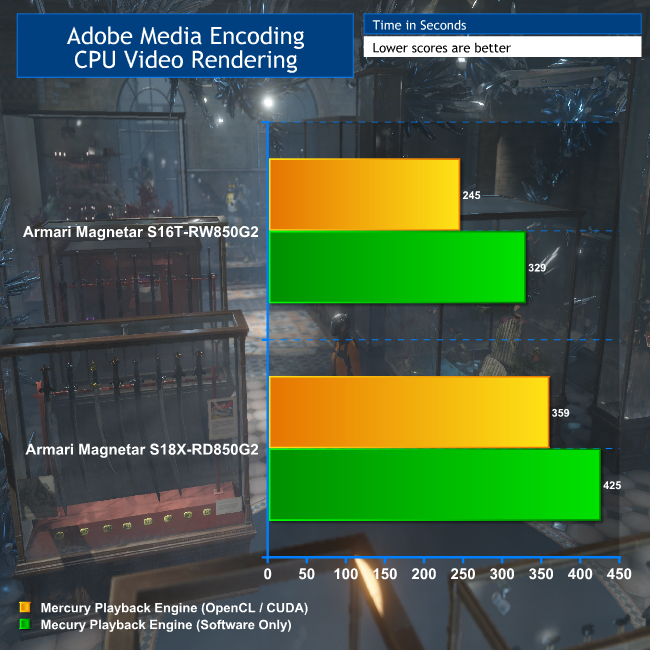Click the green bar with value 329

tap(398, 267)
